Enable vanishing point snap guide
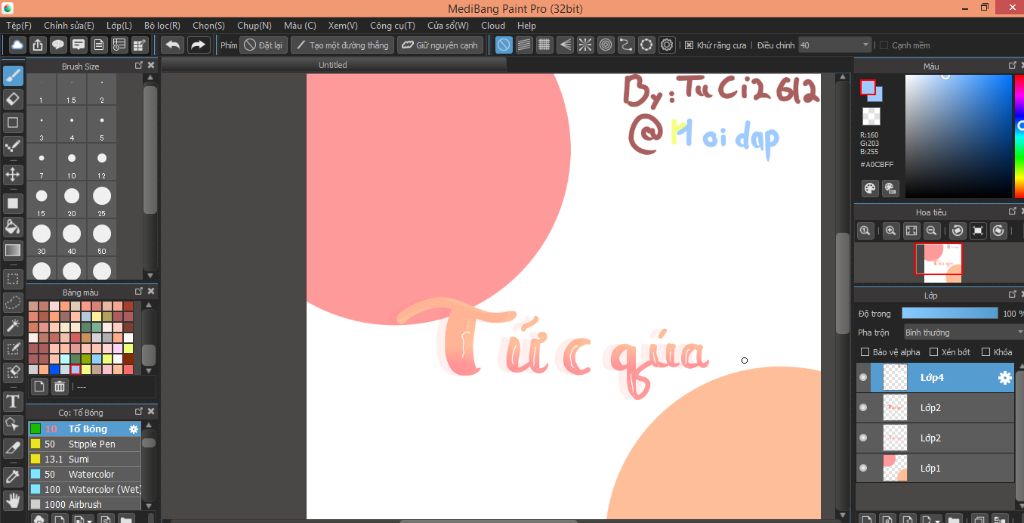The width and height of the screenshot is (1024, 523). coord(565,45)
